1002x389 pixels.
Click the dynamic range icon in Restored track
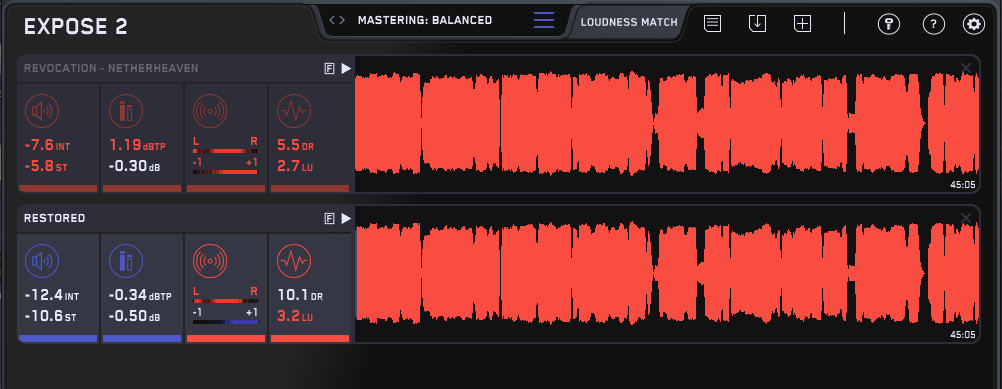point(294,261)
